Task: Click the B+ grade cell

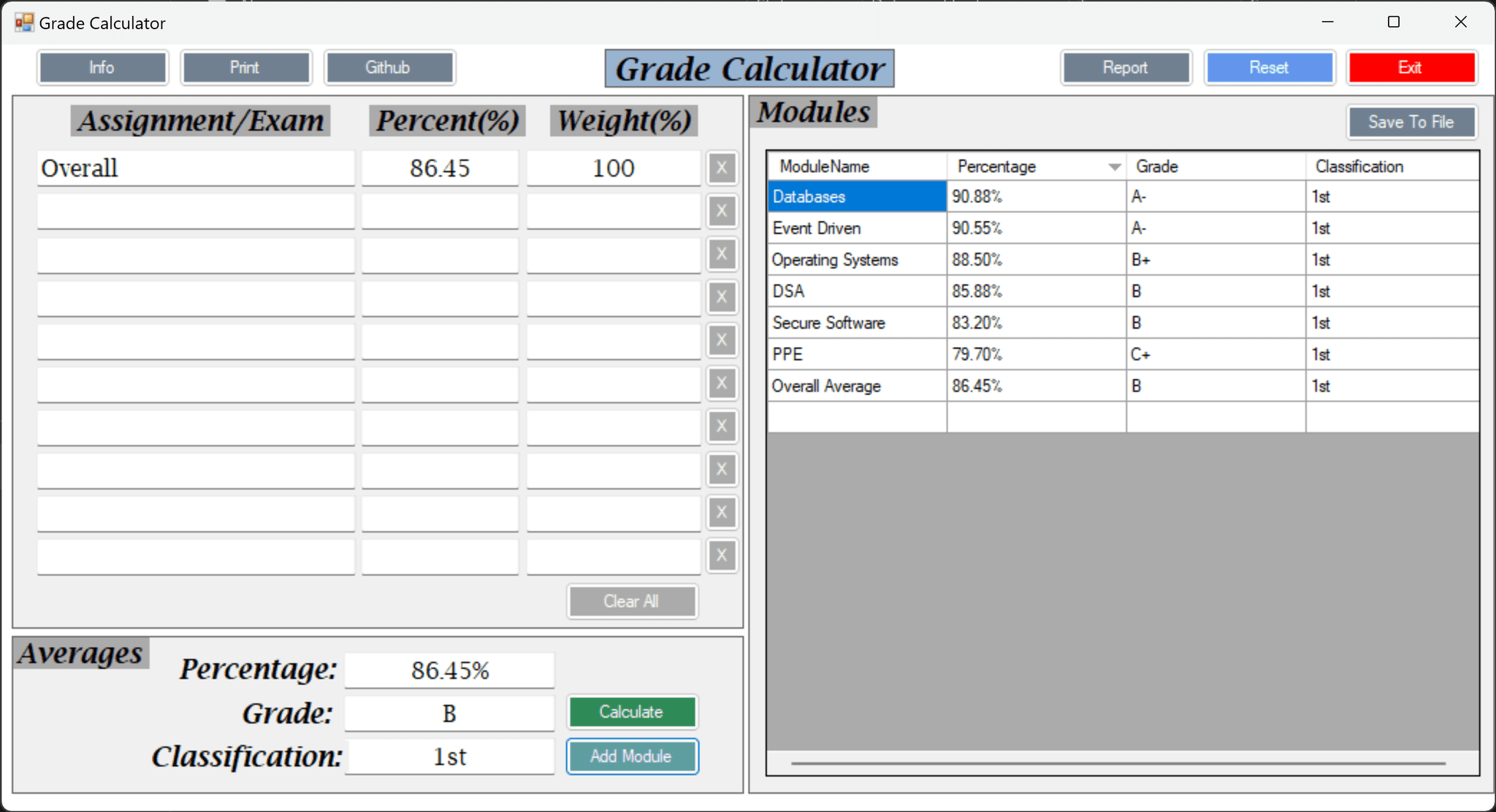Action: pyautogui.click(x=1215, y=259)
